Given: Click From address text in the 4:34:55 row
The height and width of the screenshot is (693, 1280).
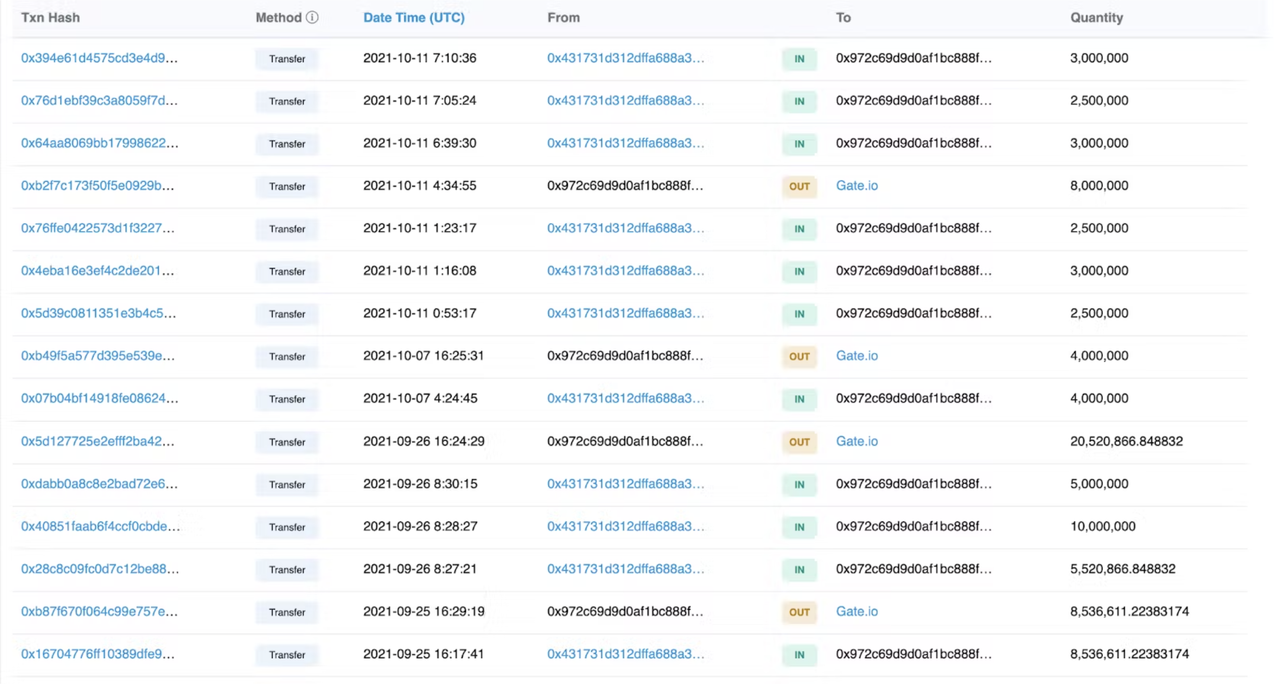Looking at the screenshot, I should click(x=625, y=186).
